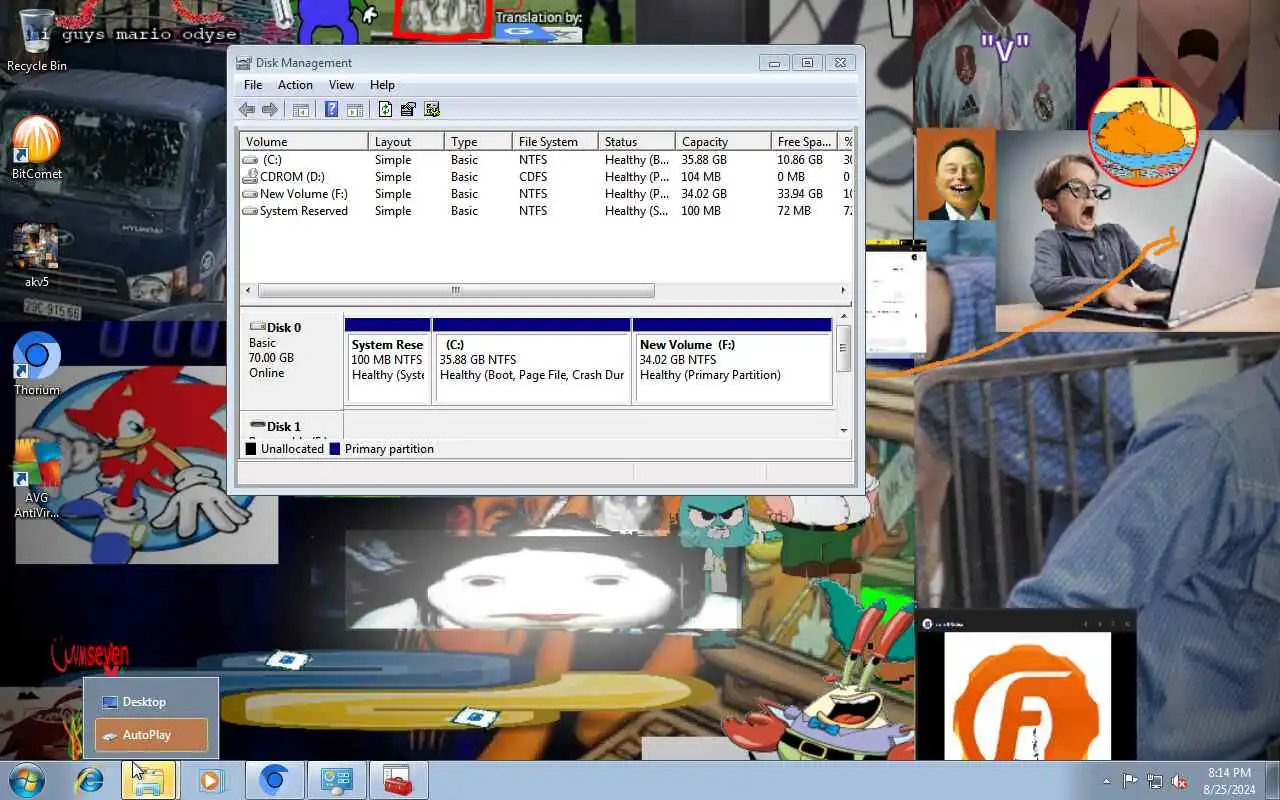Click the Back arrow in Disk Management toolbar
Viewport: 1280px width, 800px height.
click(247, 110)
